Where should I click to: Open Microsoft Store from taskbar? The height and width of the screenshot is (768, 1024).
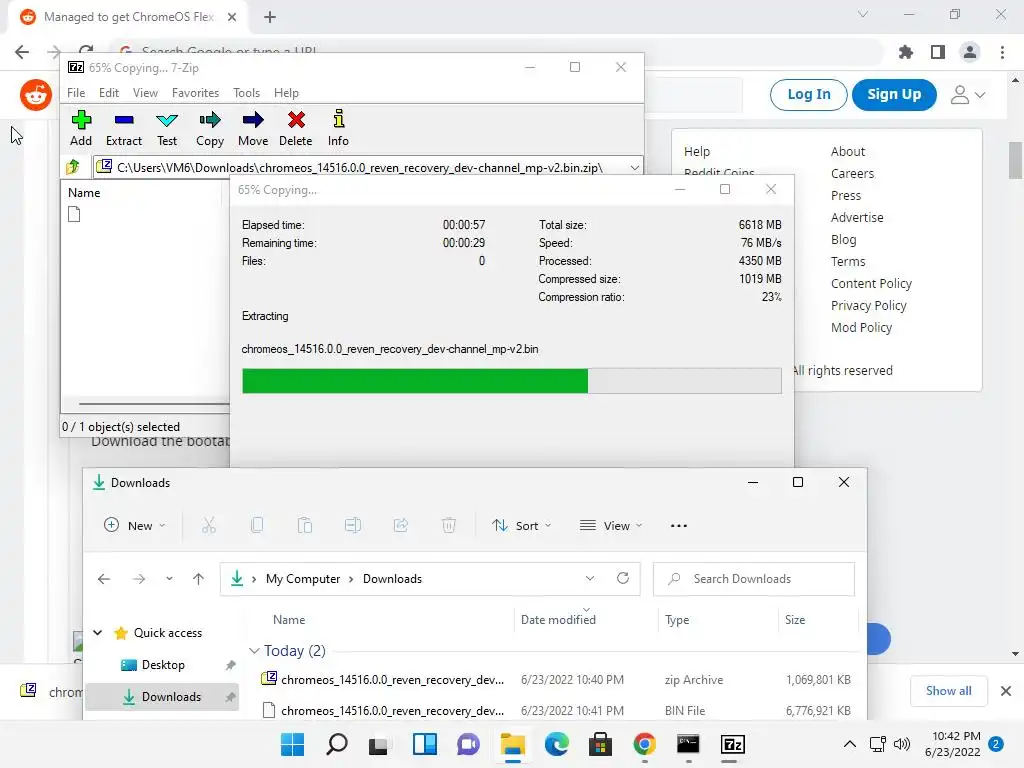600,744
